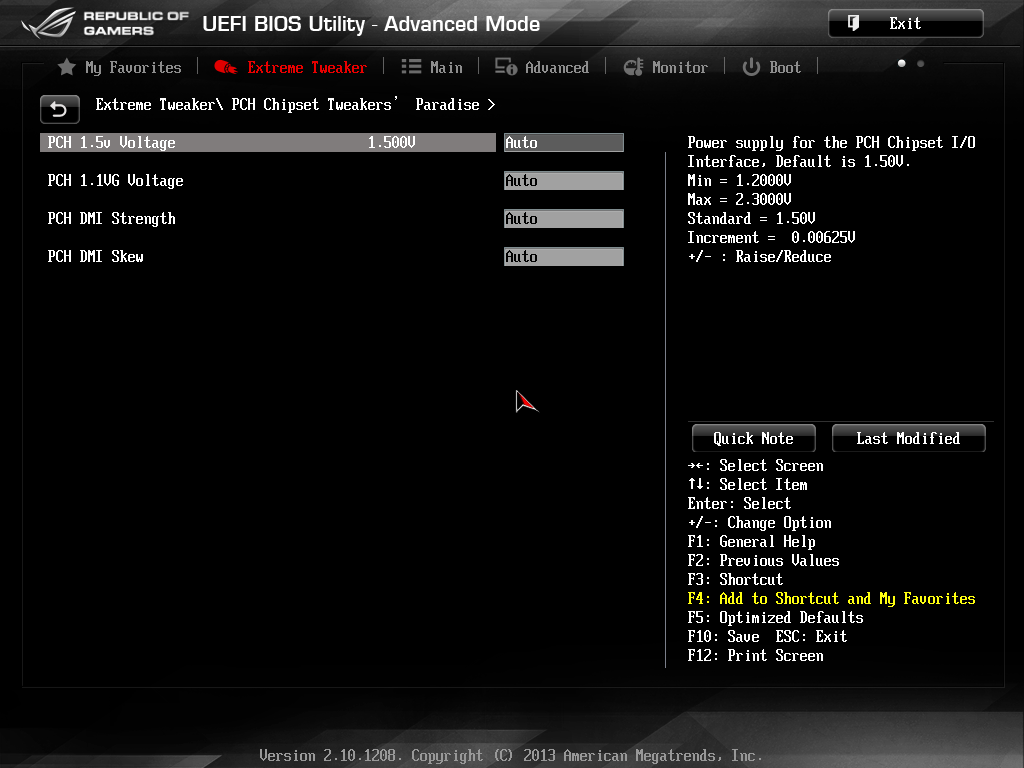The image size is (1024, 768).
Task: Click the Advanced chip info icon
Action: click(x=505, y=67)
